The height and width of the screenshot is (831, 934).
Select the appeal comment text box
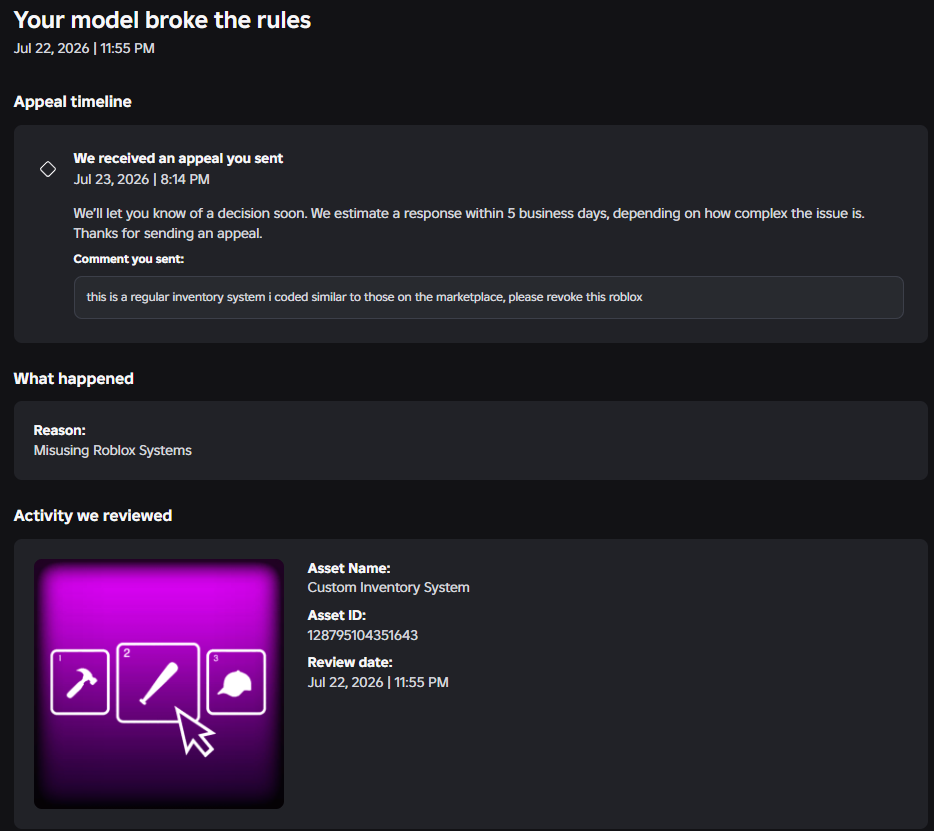click(488, 297)
